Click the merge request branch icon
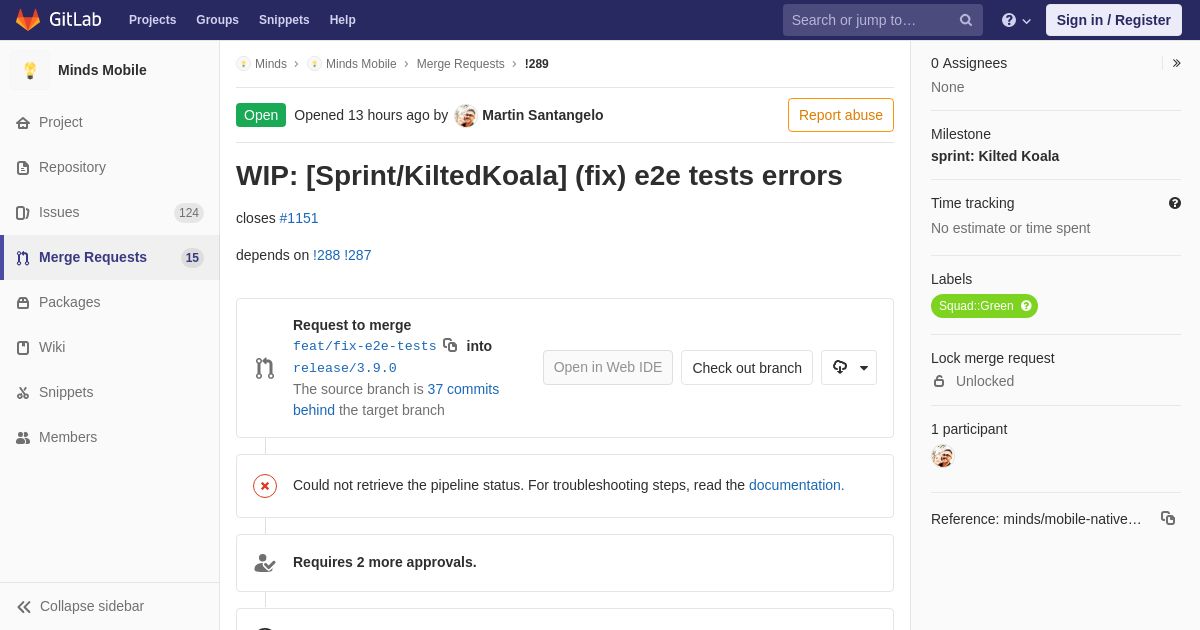1200x630 pixels. click(x=265, y=368)
